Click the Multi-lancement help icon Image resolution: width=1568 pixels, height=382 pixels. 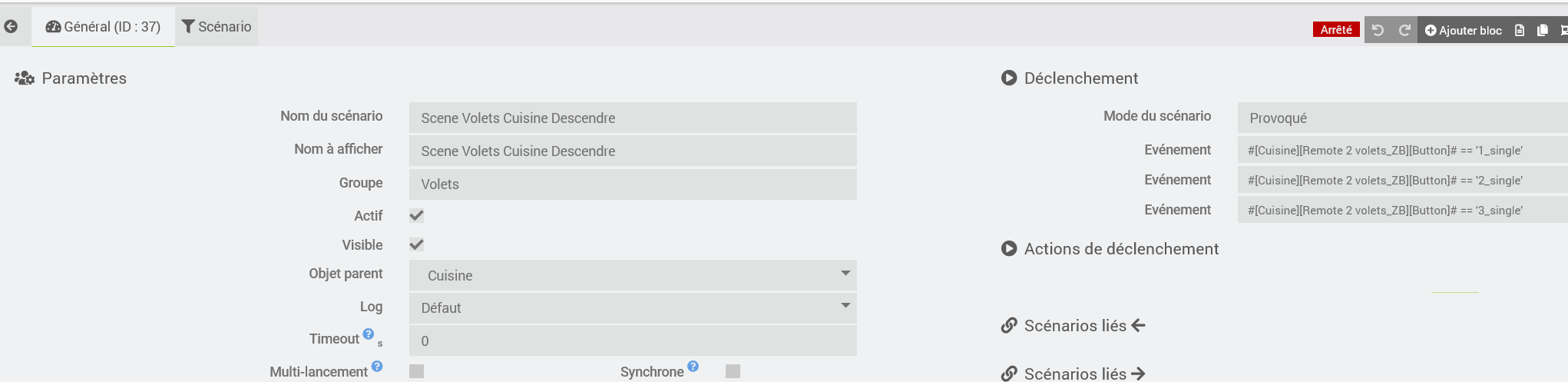[x=377, y=367]
